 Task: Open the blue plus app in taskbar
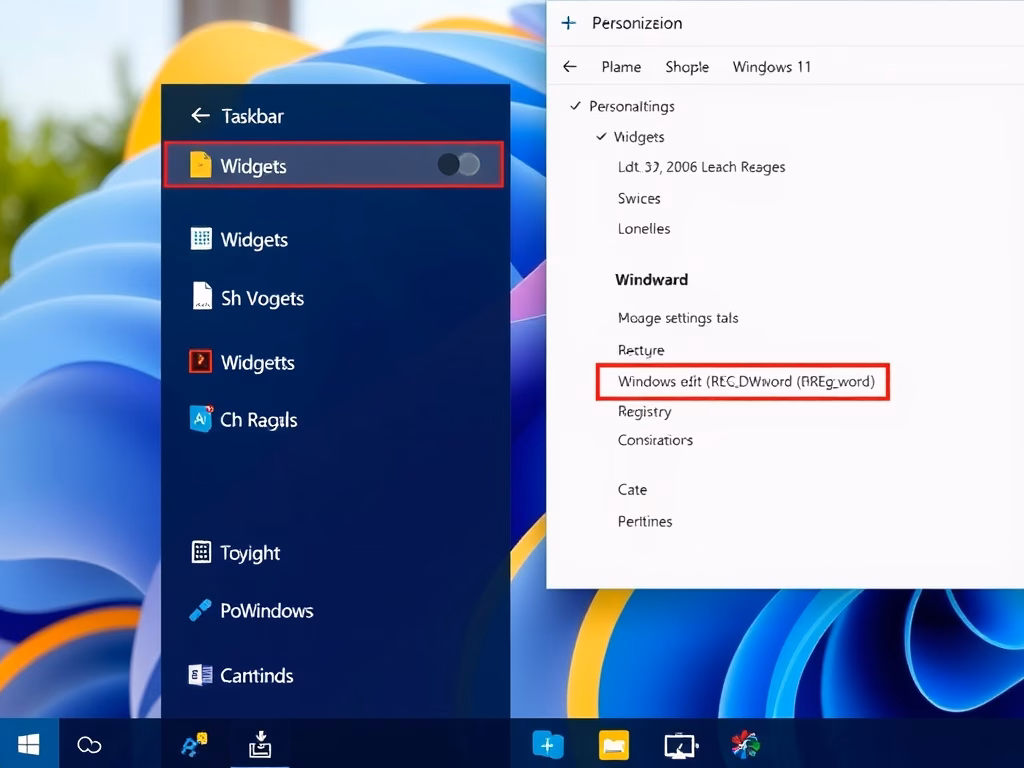[547, 744]
